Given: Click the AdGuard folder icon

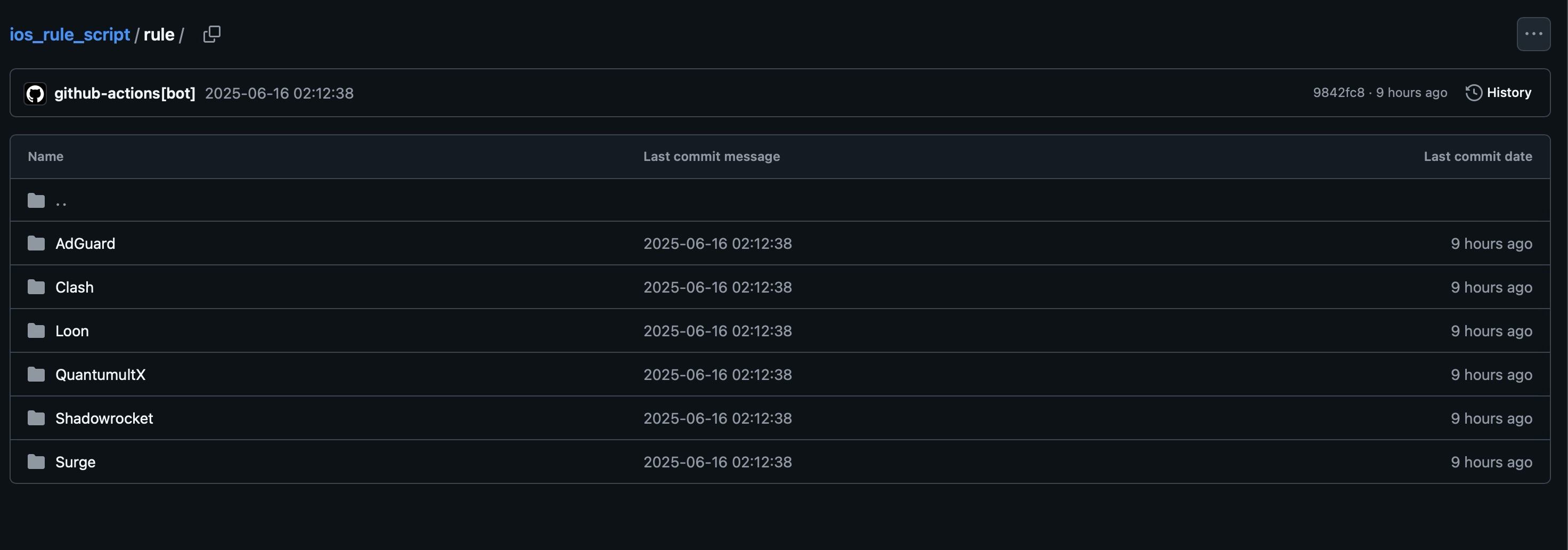Looking at the screenshot, I should (x=37, y=244).
